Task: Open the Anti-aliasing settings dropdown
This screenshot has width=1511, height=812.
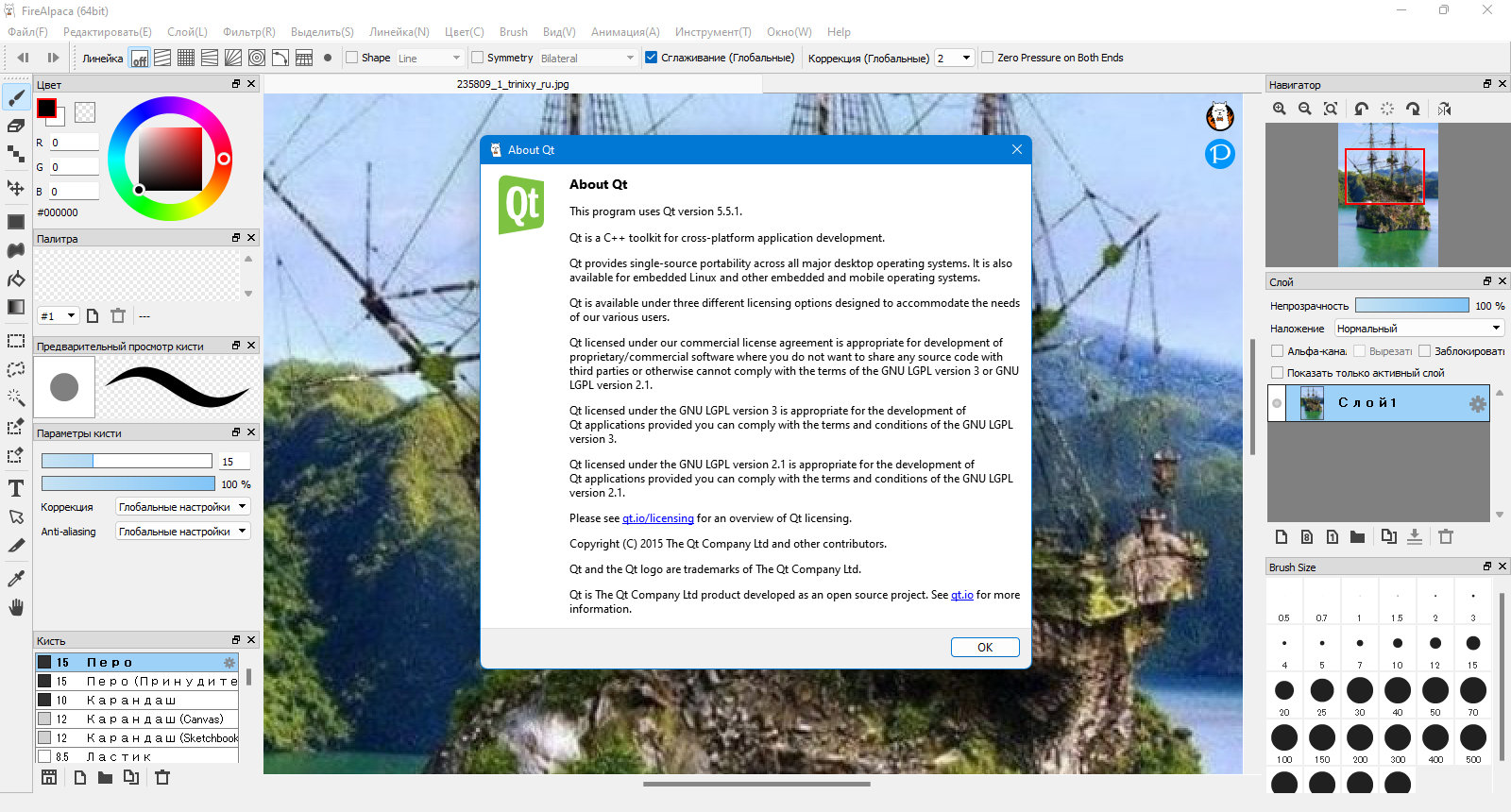Action: (183, 532)
